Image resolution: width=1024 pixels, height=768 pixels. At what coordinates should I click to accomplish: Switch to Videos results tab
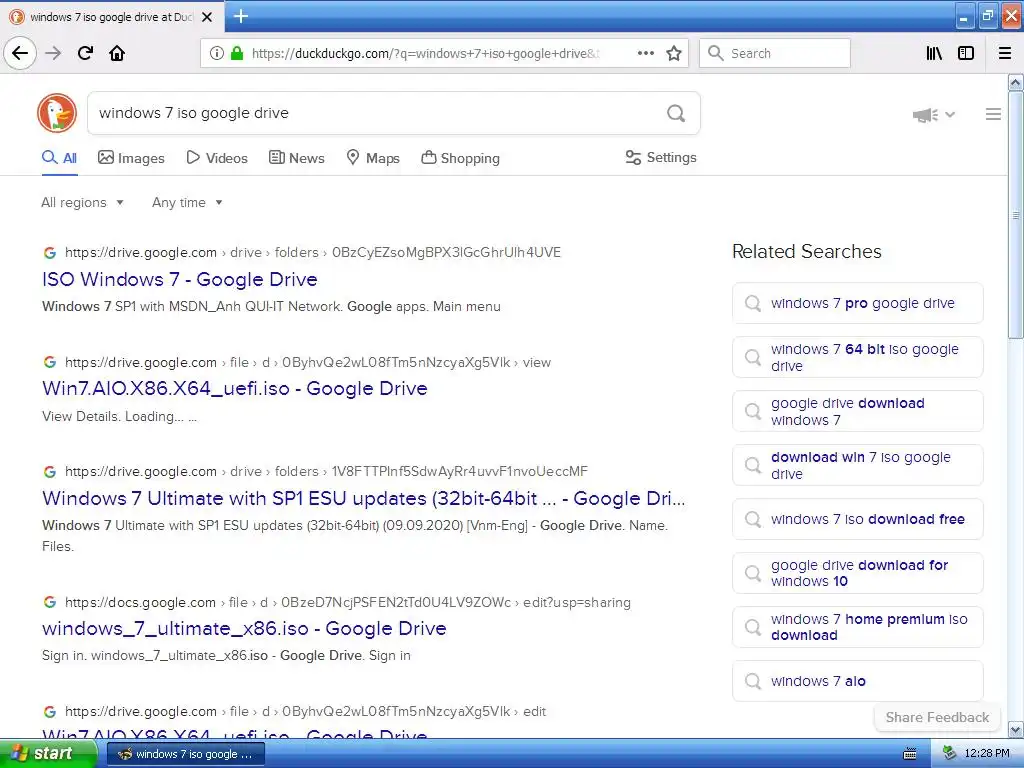pos(217,158)
